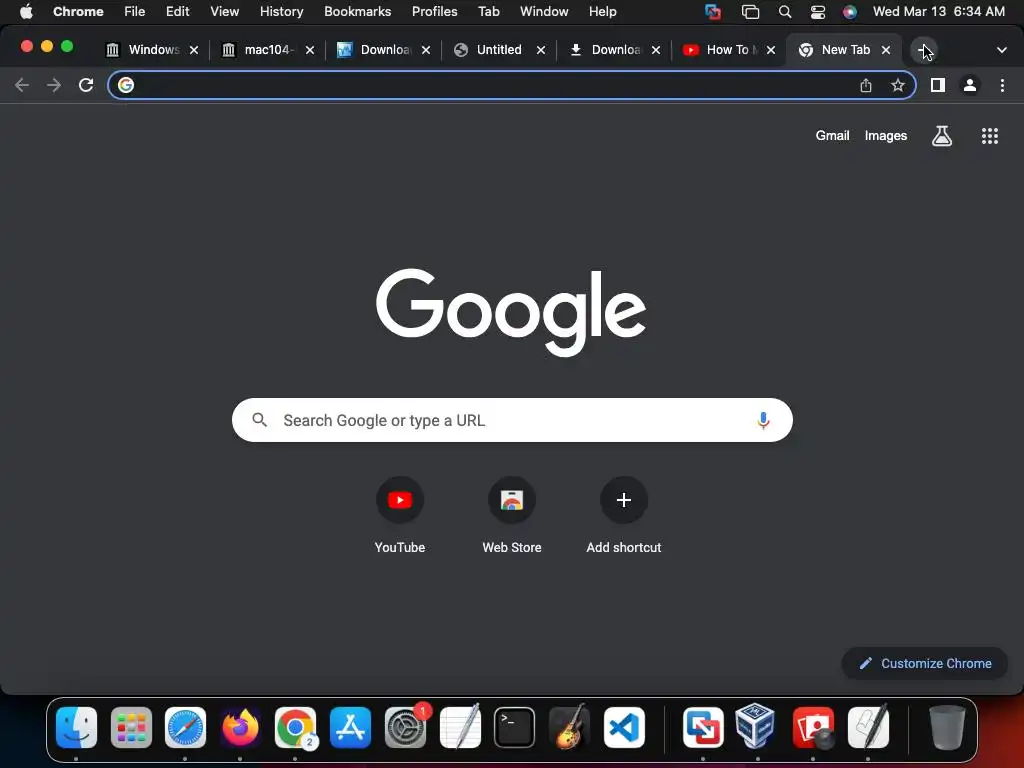Click the Google icon in address bar

coord(126,85)
